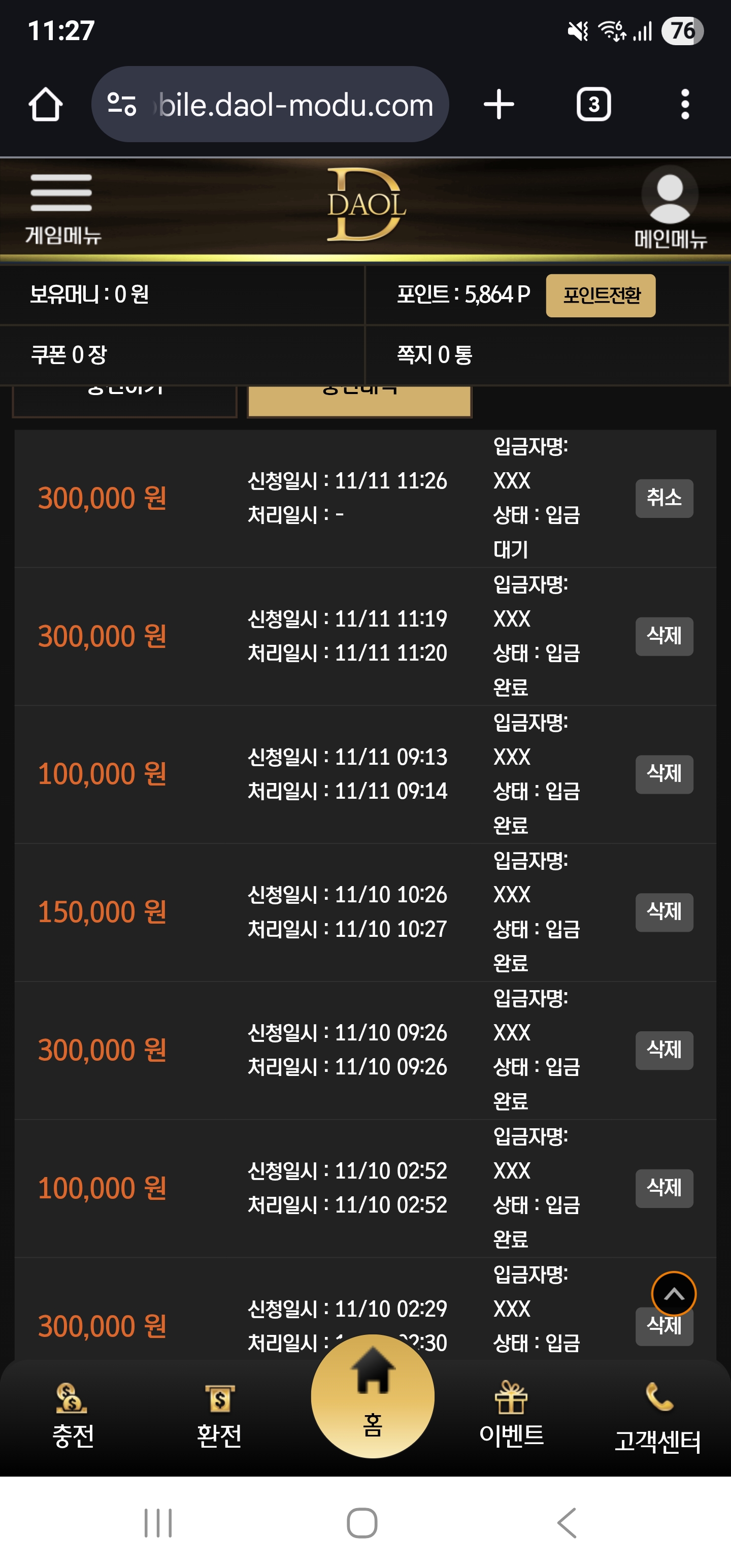The height and width of the screenshot is (1568, 731).
Task: Delete the 150,000 원 deposit record
Action: point(664,912)
